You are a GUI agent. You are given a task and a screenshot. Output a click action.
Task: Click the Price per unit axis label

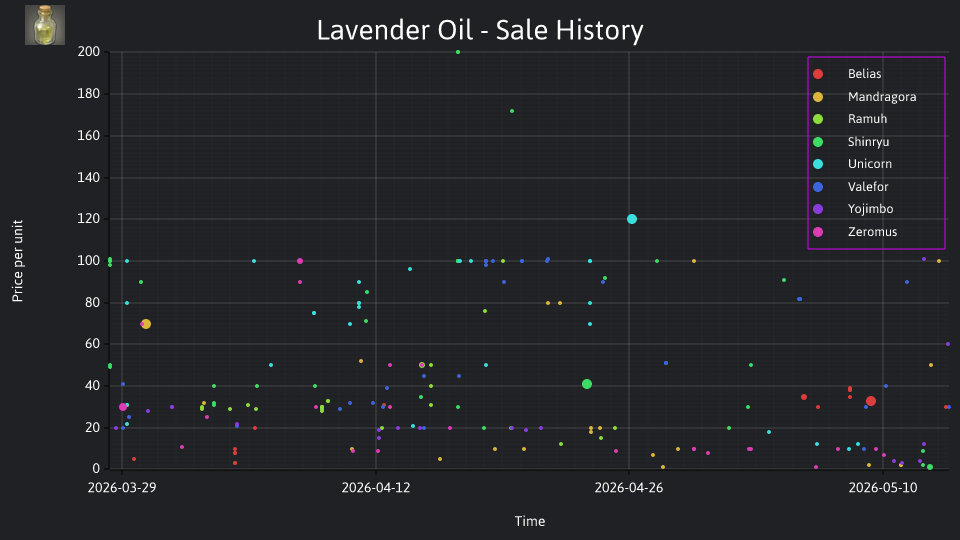[x=17, y=261]
